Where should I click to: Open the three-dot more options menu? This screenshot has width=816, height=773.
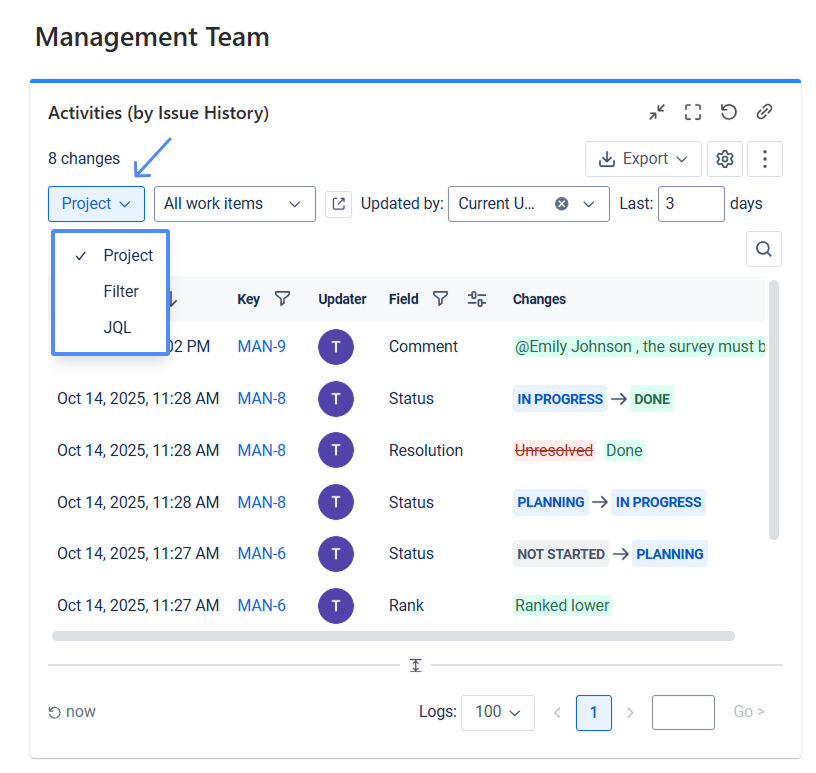(765, 159)
